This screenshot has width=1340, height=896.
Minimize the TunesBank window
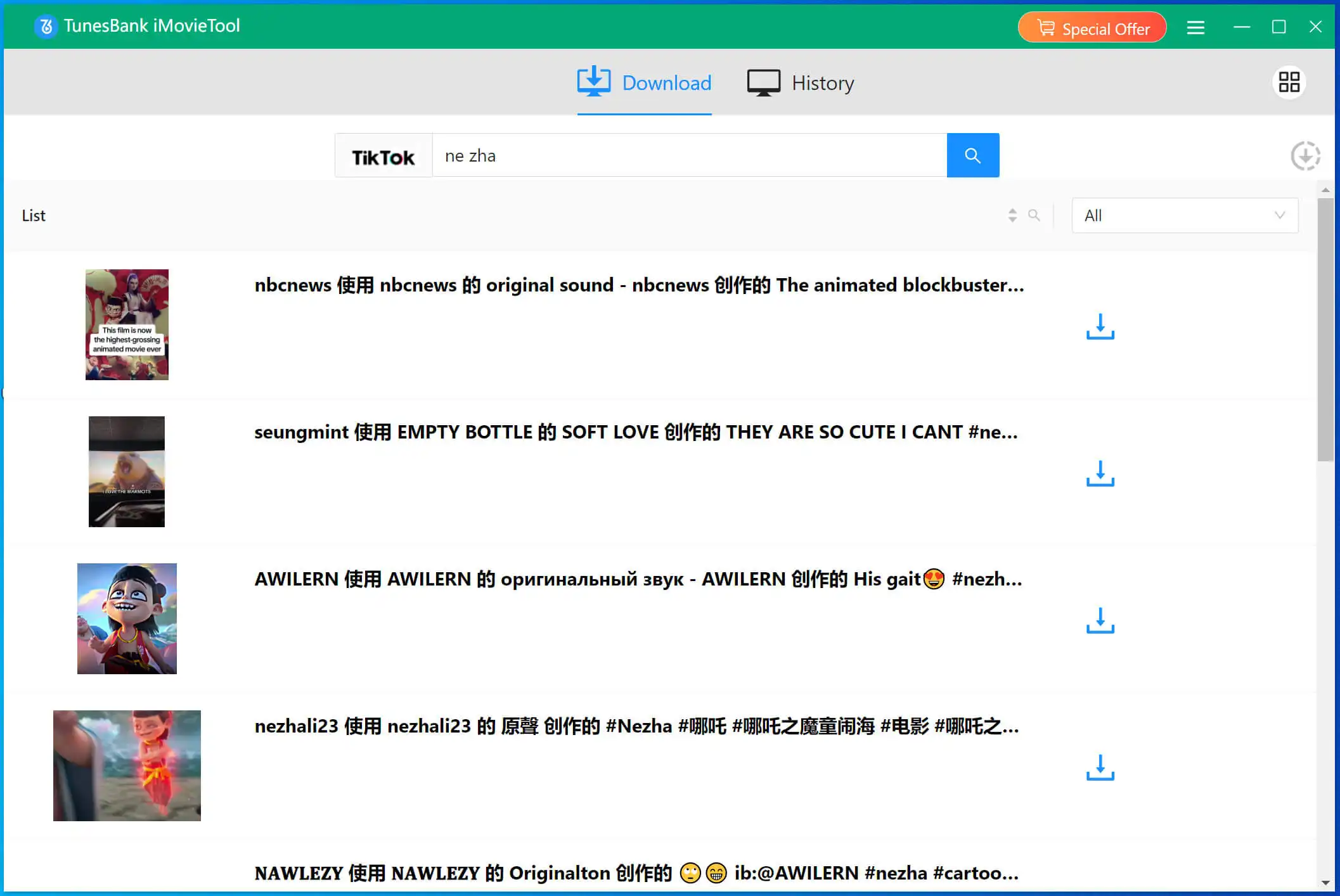click(x=1242, y=27)
